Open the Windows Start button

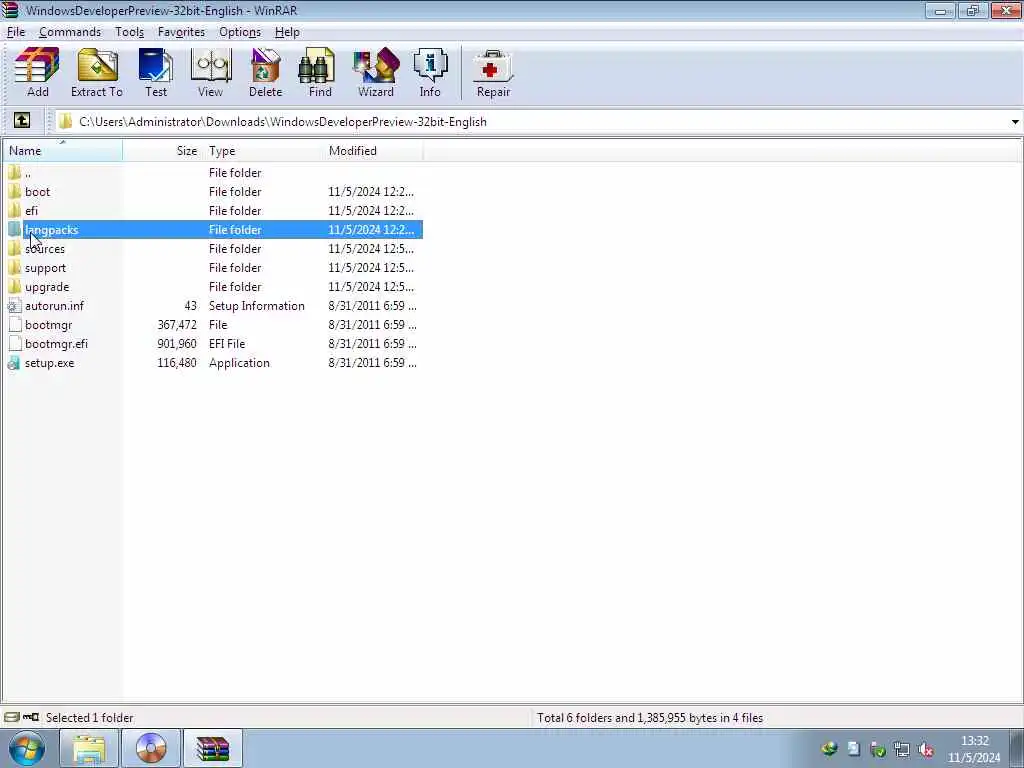[x=27, y=748]
